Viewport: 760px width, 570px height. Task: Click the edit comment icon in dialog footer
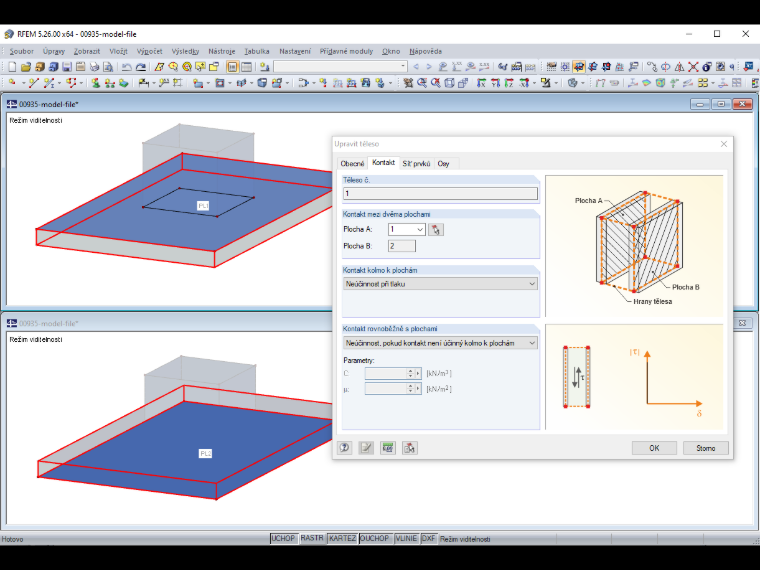[x=366, y=448]
